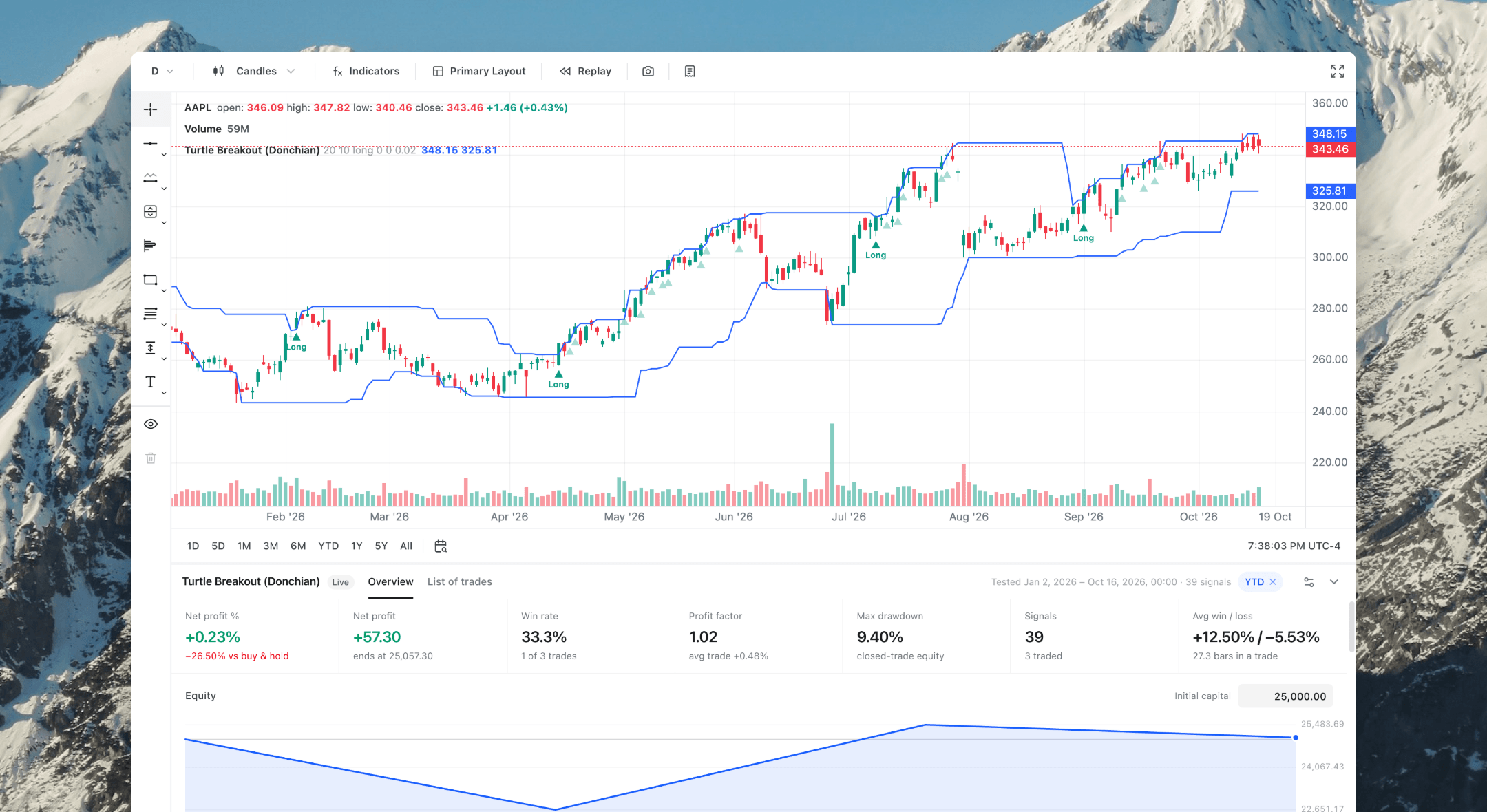
Task: Select the price range pattern tool
Action: point(150,178)
